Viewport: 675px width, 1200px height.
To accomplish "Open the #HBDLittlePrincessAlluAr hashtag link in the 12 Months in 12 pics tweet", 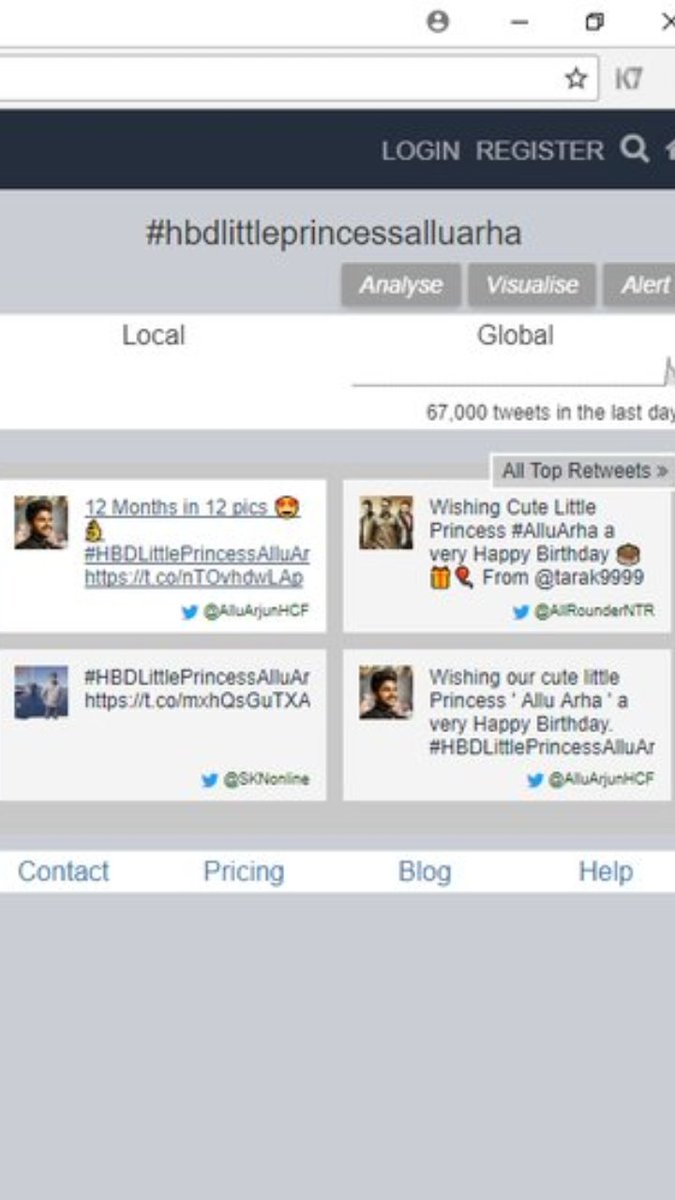I will (x=197, y=554).
